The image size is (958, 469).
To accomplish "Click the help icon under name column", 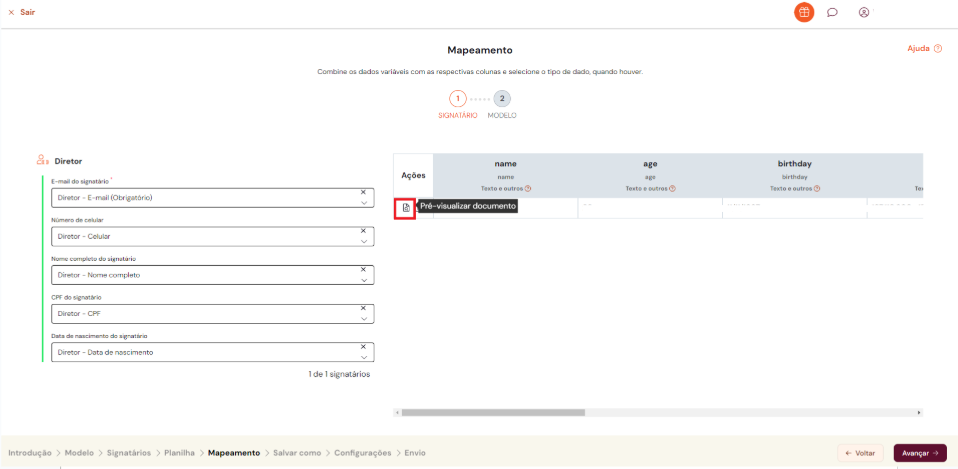I will pyautogui.click(x=527, y=188).
